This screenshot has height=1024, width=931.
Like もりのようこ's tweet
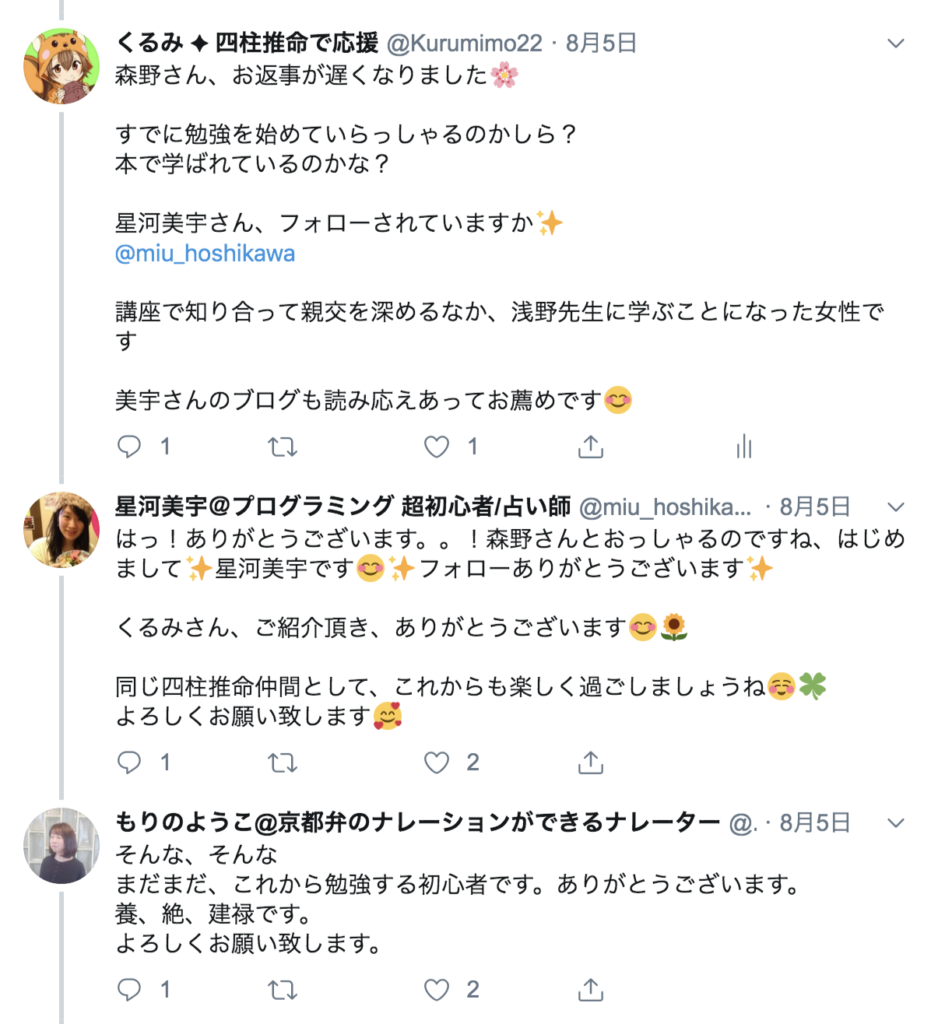[x=437, y=990]
